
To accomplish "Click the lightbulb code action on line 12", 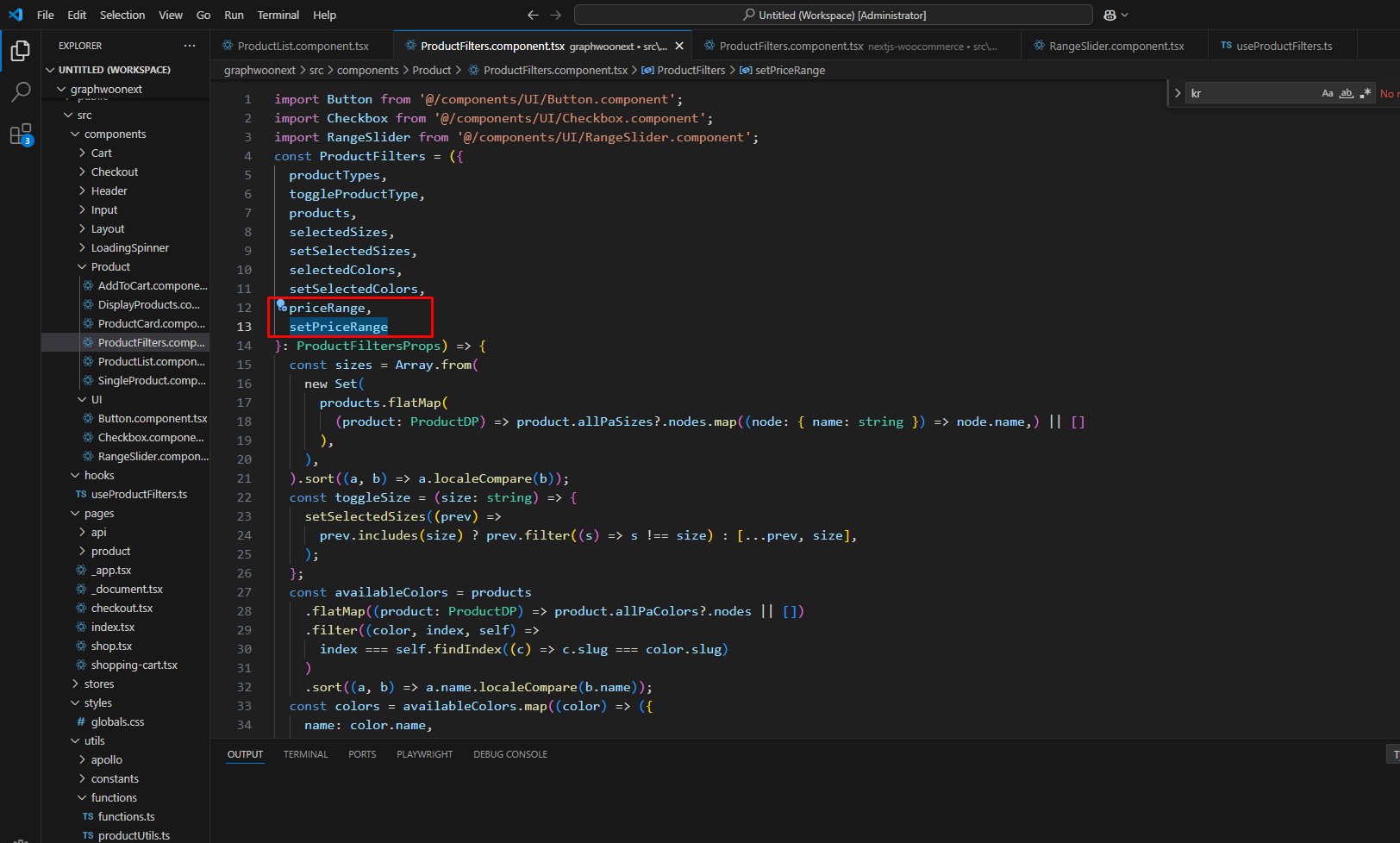I will (281, 305).
